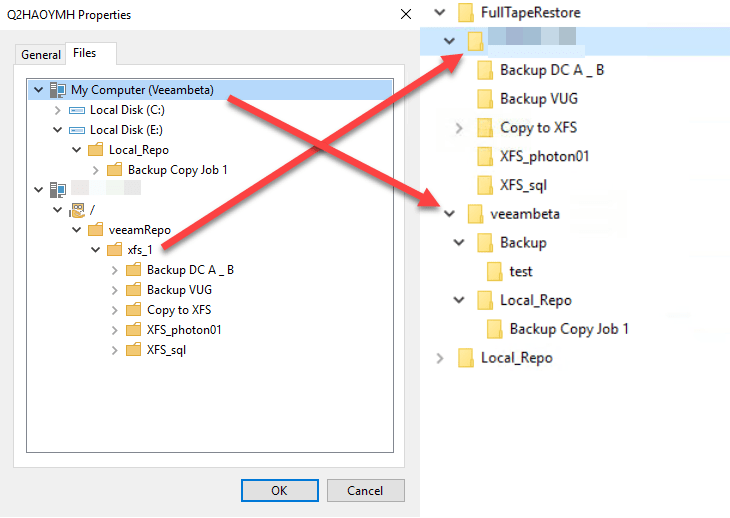This screenshot has width=730, height=518.
Task: Click the Linux root folder icon
Action: click(x=77, y=210)
